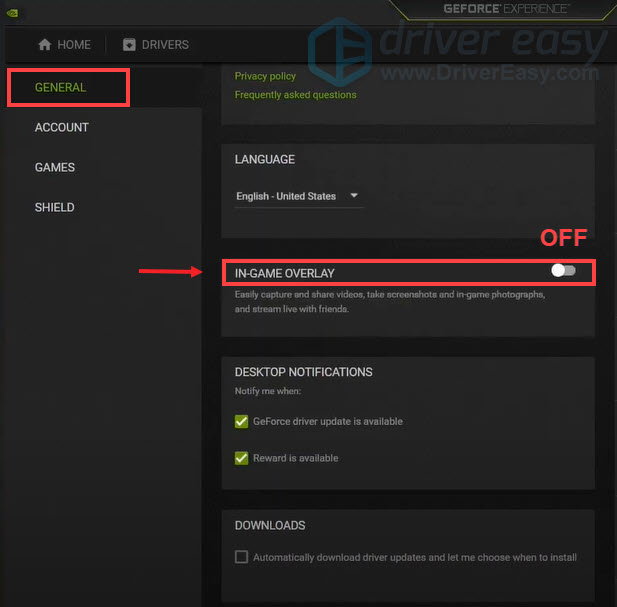Uncheck Reward is available notification
The height and width of the screenshot is (607, 617).
pyautogui.click(x=241, y=458)
